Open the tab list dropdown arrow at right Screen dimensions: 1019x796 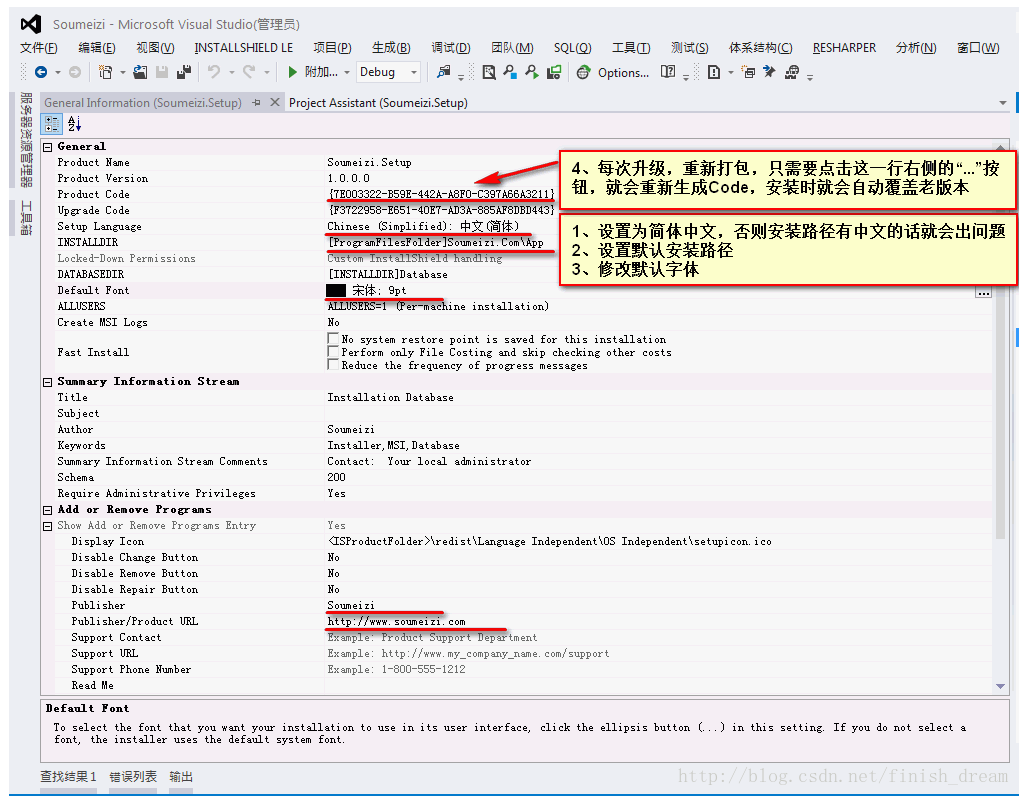tap(1003, 103)
